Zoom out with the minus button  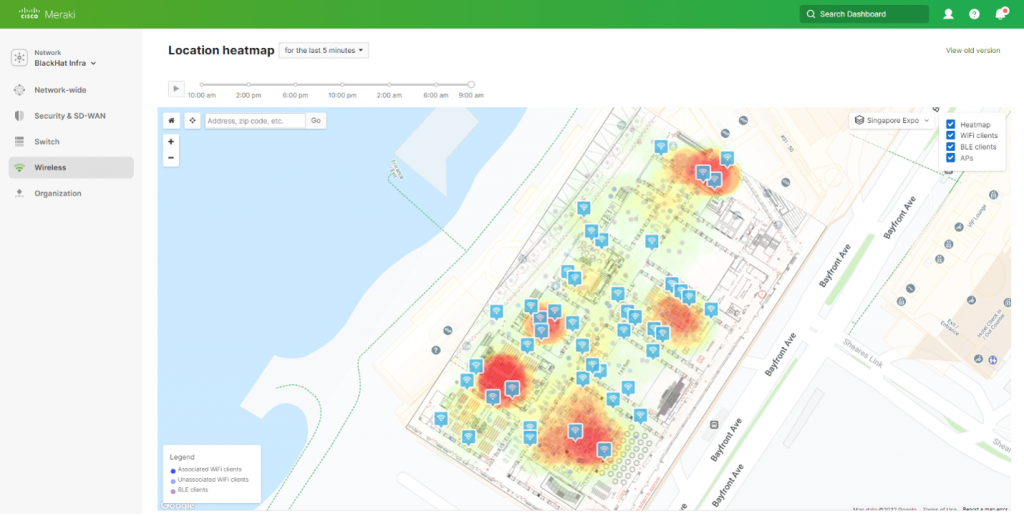pyautogui.click(x=171, y=158)
